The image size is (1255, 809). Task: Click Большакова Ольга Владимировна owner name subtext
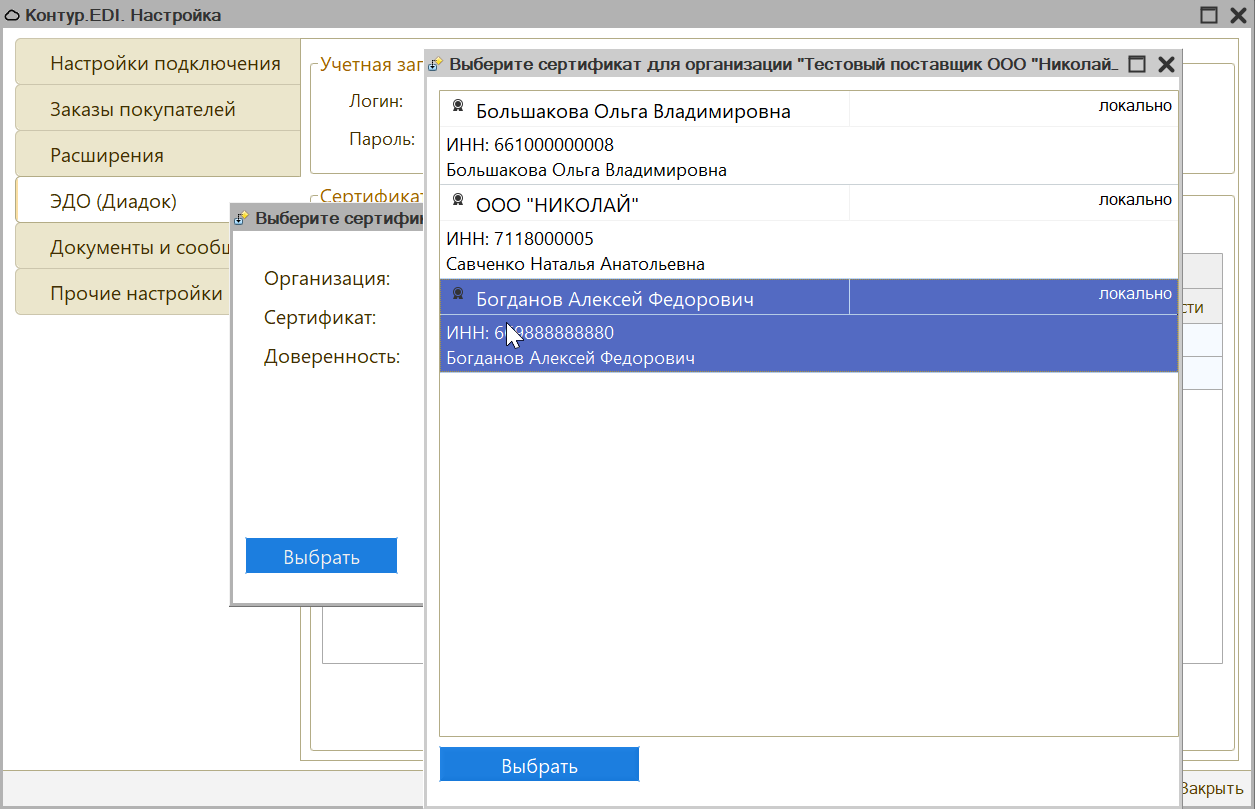tap(586, 170)
